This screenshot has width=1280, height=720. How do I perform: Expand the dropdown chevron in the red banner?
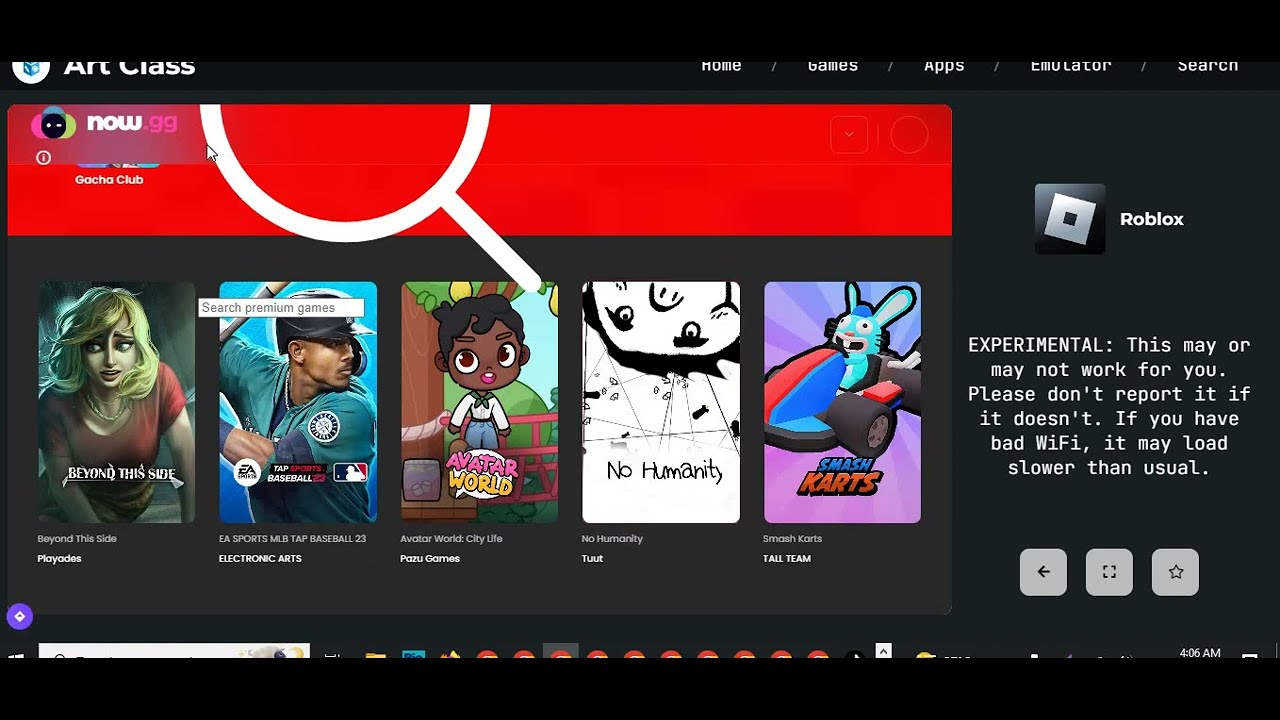tap(849, 134)
